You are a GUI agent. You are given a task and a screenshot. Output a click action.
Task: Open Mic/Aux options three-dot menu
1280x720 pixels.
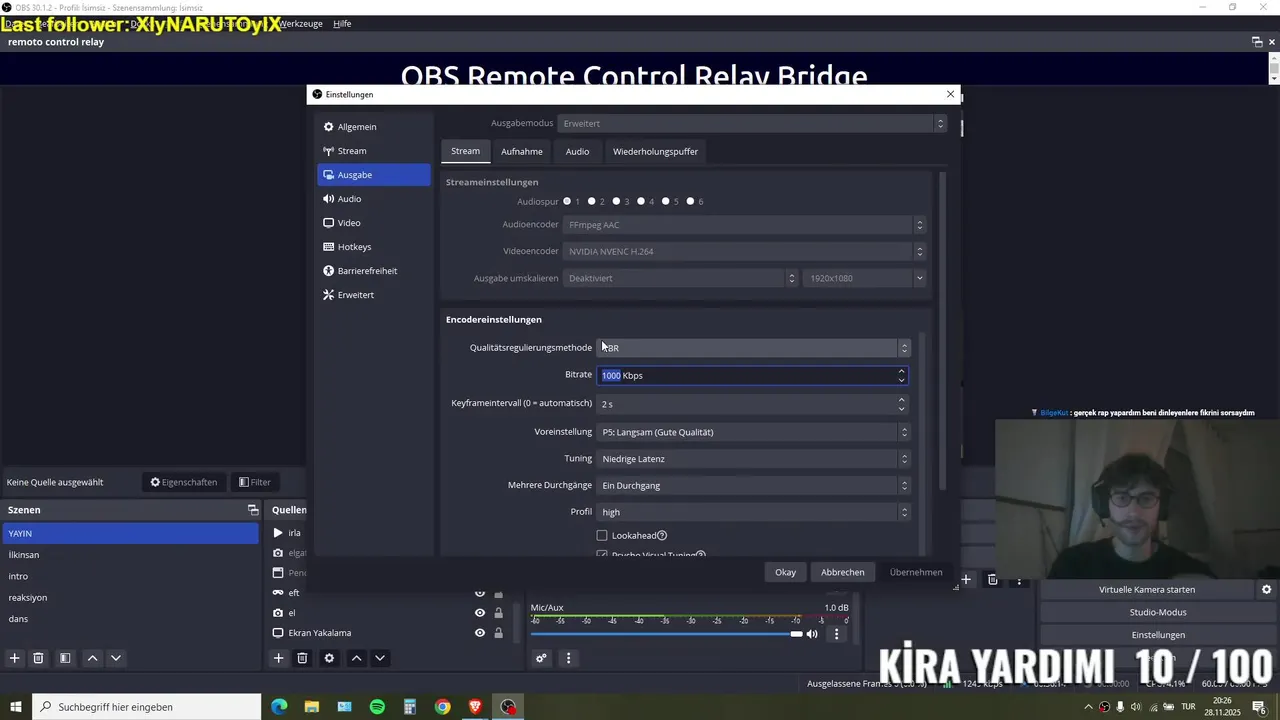click(837, 634)
